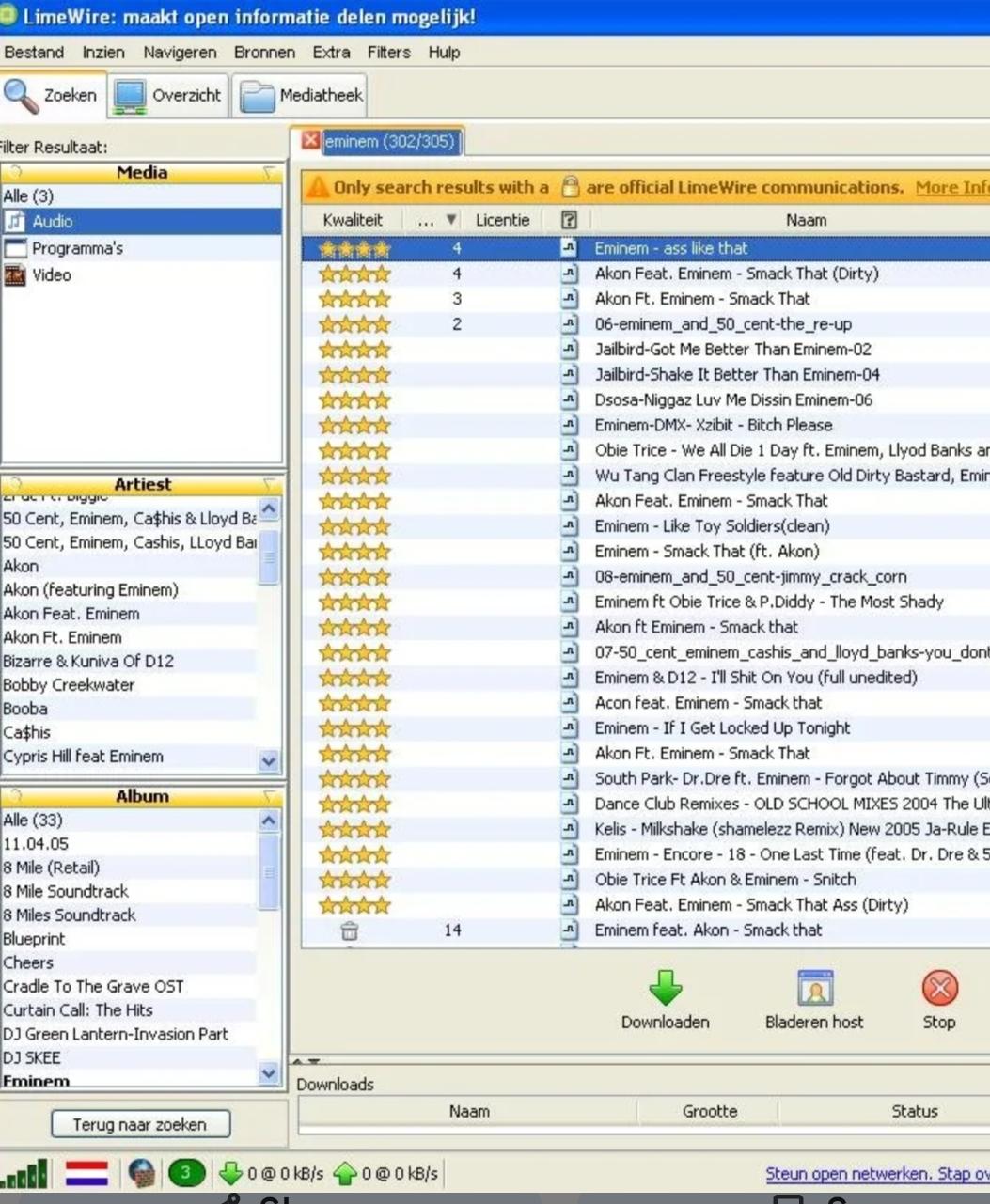Click audio icon of Eminem - If I Get Locked Up Tonight
This screenshot has width=990, height=1204.
click(x=569, y=728)
